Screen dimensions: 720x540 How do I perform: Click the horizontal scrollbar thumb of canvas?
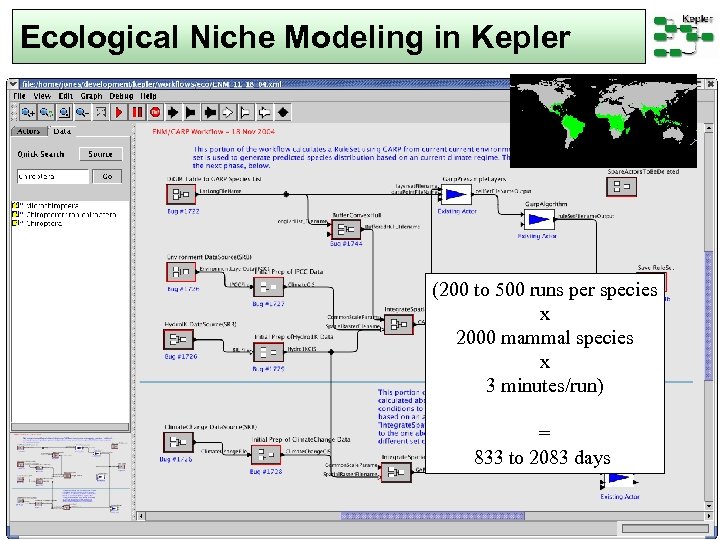(432, 516)
